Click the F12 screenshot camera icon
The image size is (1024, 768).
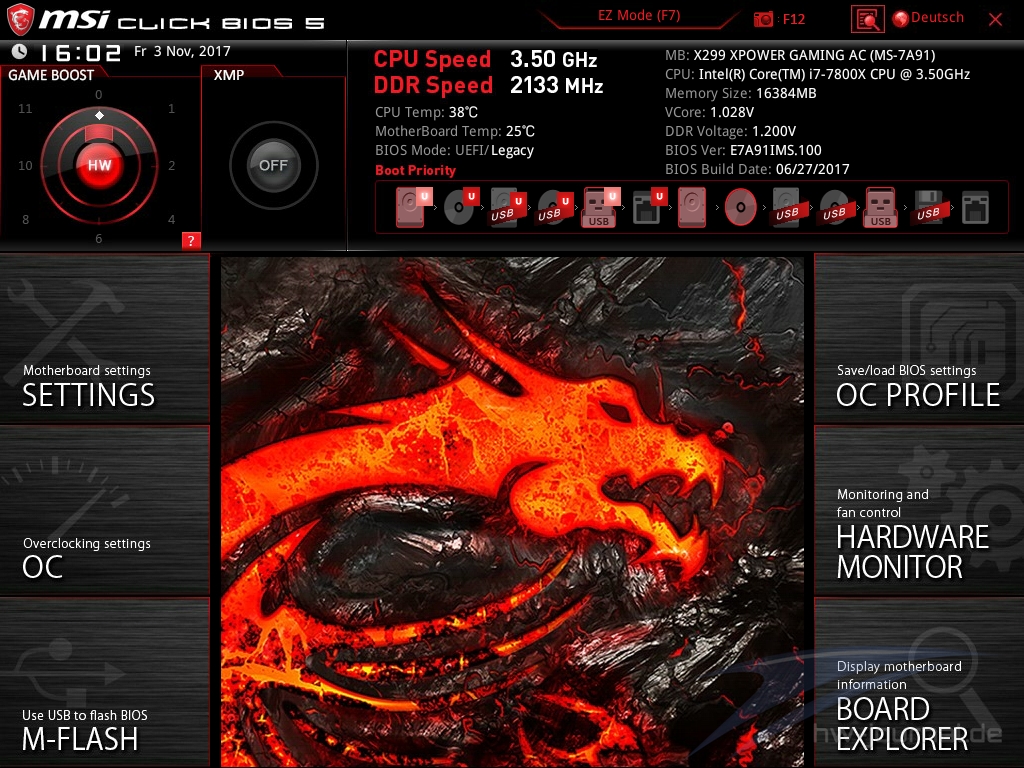tap(763, 19)
